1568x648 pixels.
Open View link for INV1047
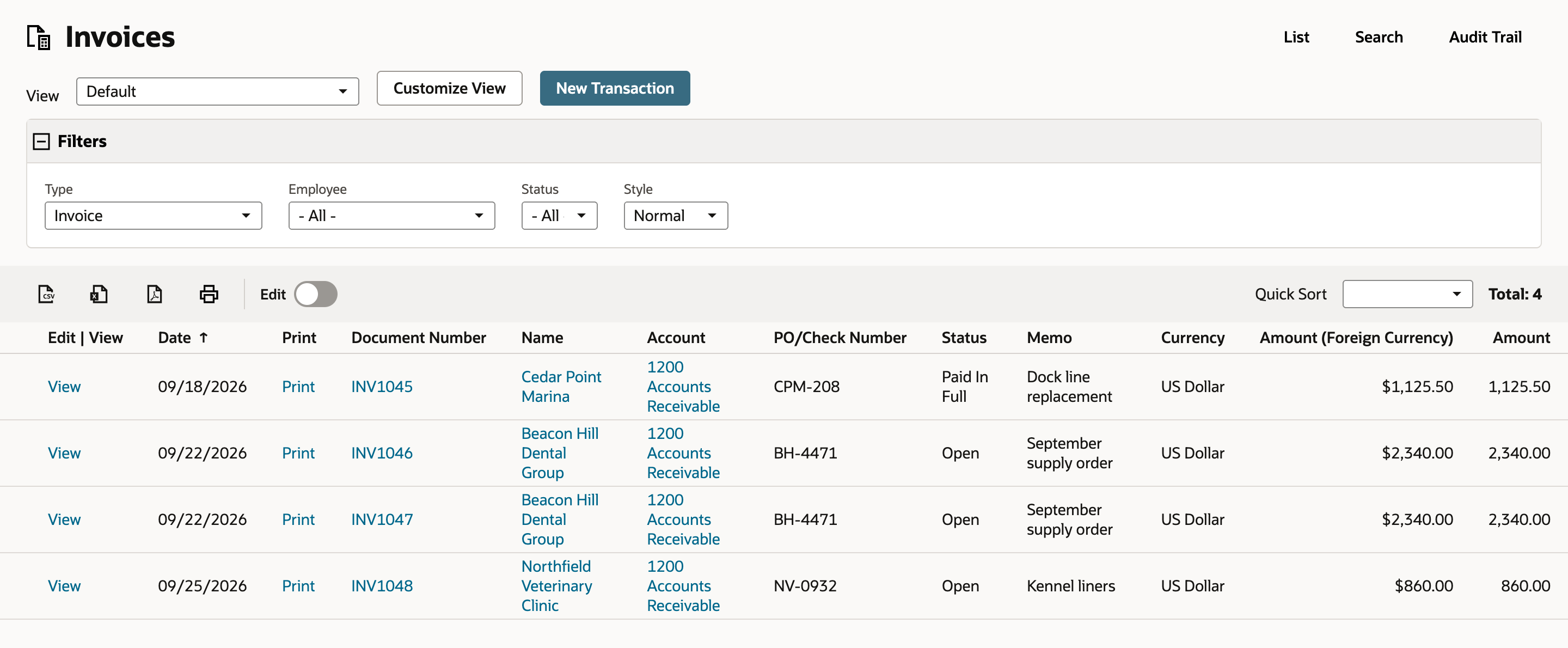(65, 519)
